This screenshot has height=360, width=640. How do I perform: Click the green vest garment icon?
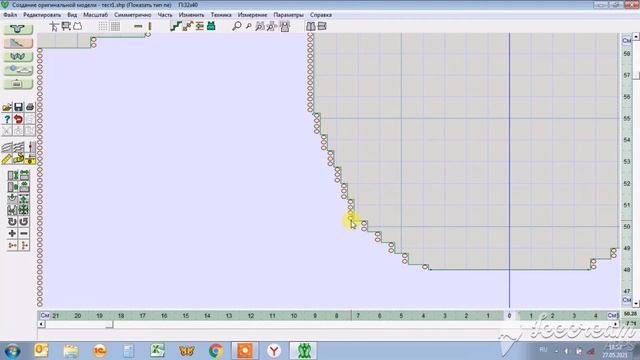tap(211, 27)
